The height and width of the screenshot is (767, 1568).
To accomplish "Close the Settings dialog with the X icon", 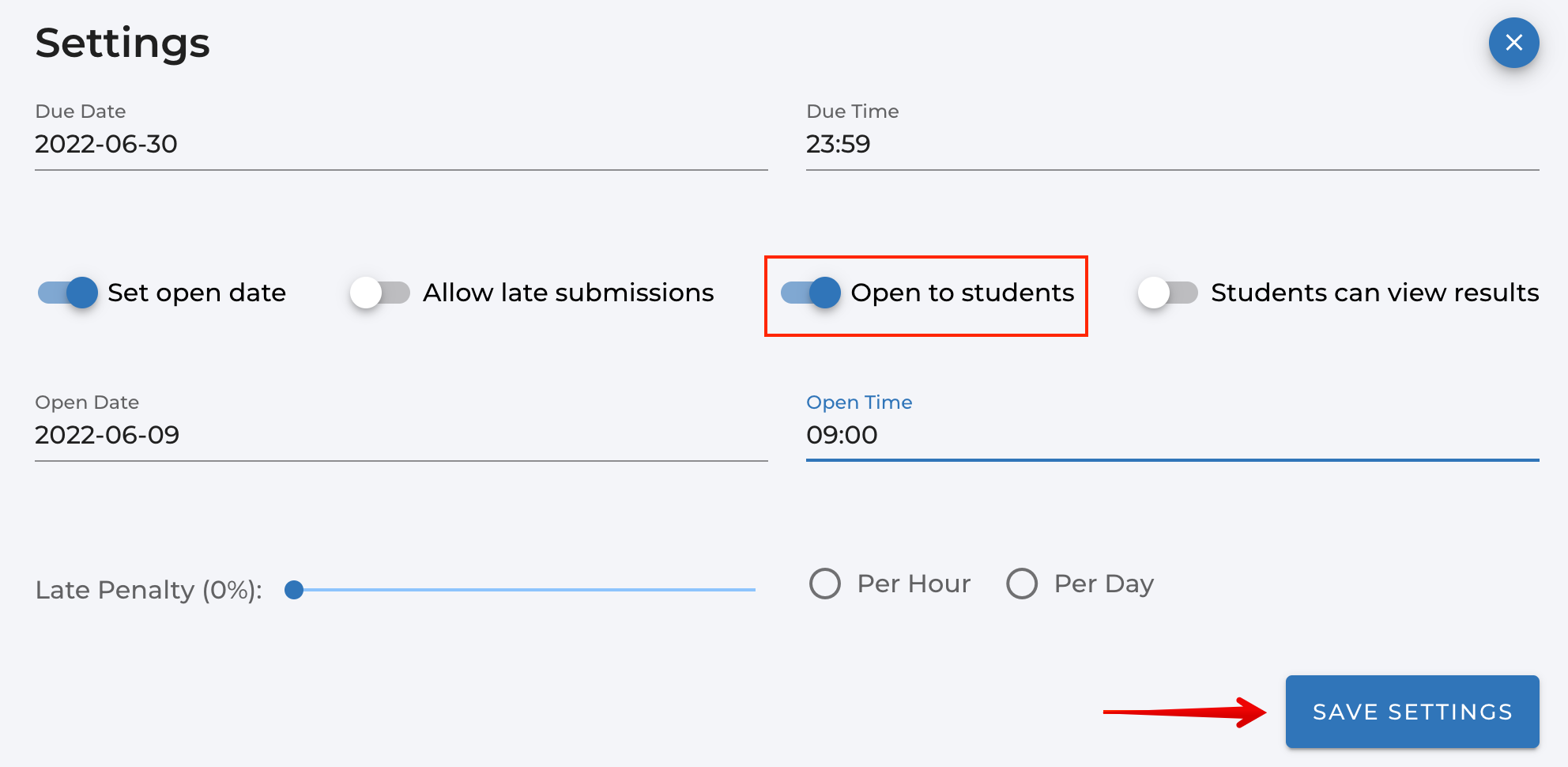I will 1513,43.
